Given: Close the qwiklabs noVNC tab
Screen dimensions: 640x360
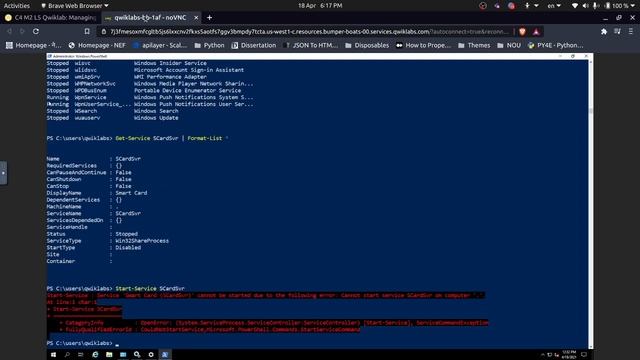Looking at the screenshot, I should coord(196,18).
